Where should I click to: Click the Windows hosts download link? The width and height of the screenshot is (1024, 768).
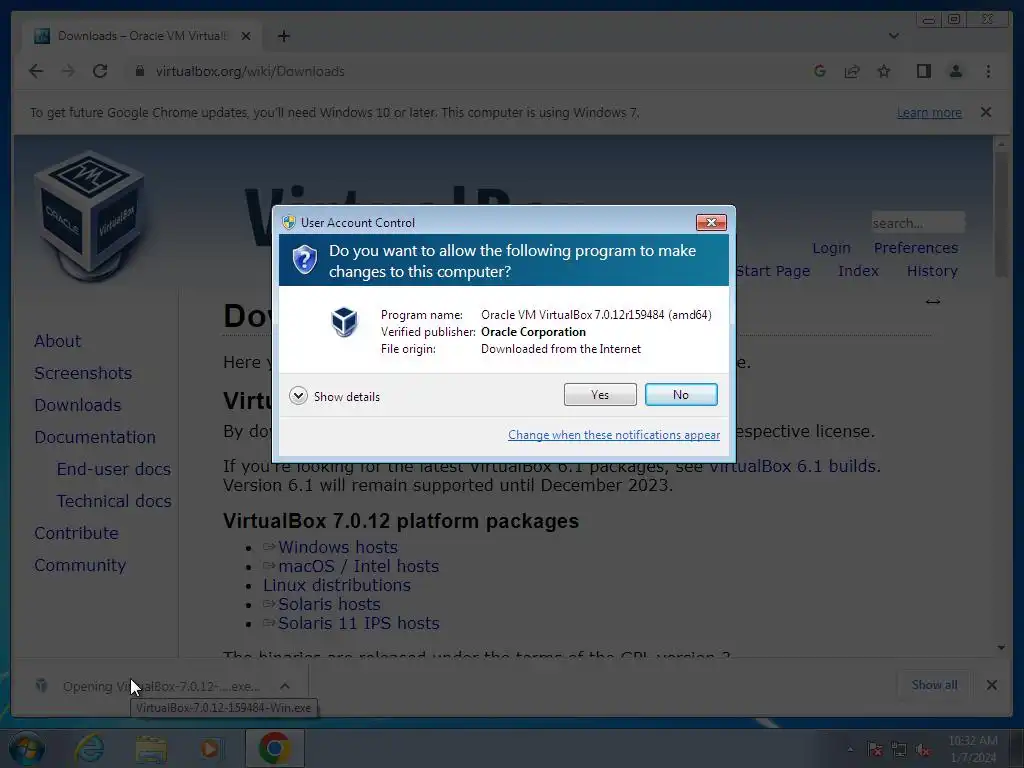[x=338, y=547]
